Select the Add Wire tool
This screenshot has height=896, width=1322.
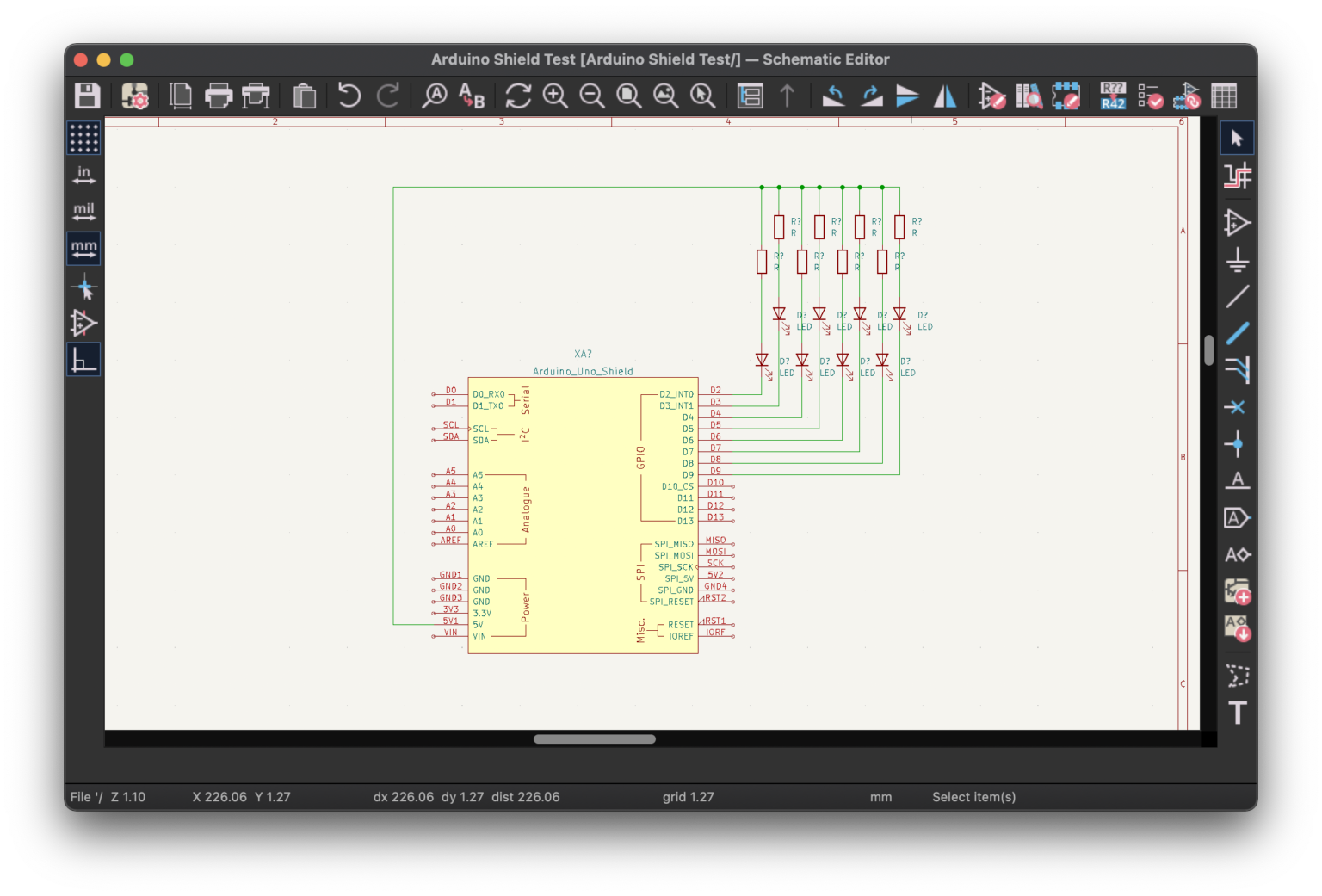tap(1237, 297)
